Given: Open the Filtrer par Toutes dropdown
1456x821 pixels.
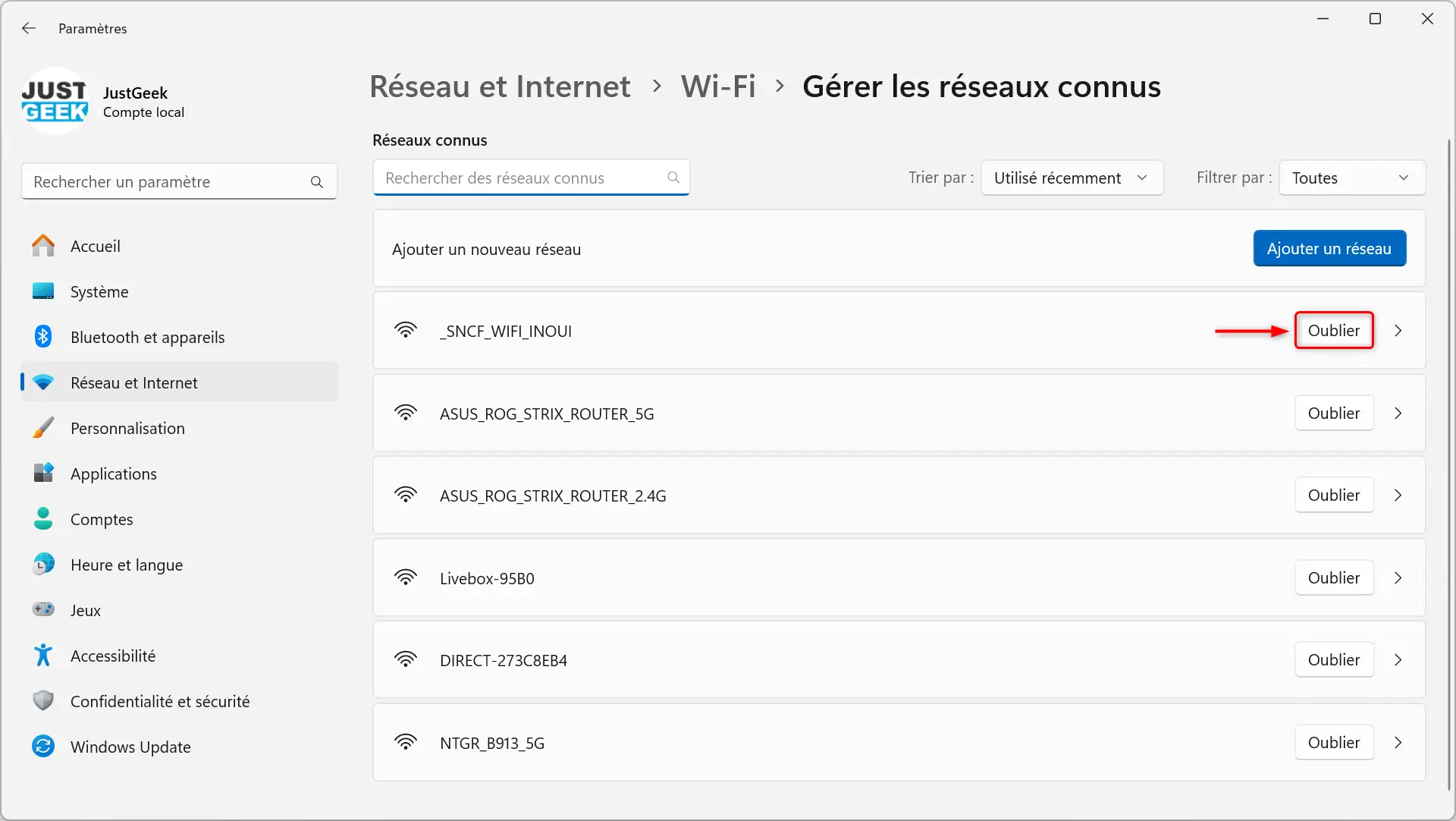Looking at the screenshot, I should coord(1351,178).
